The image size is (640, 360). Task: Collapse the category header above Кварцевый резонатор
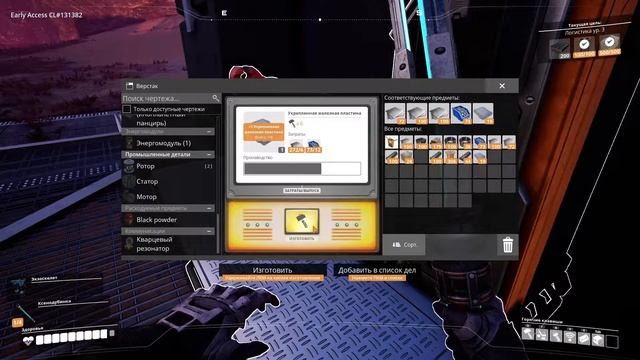pyautogui.click(x=209, y=231)
